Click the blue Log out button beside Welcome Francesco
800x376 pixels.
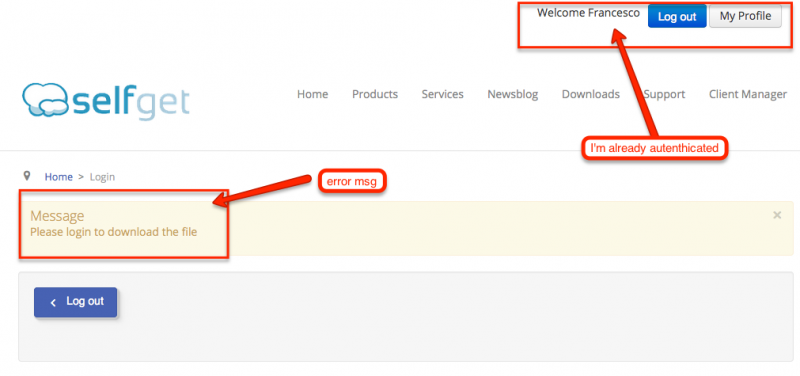point(677,16)
